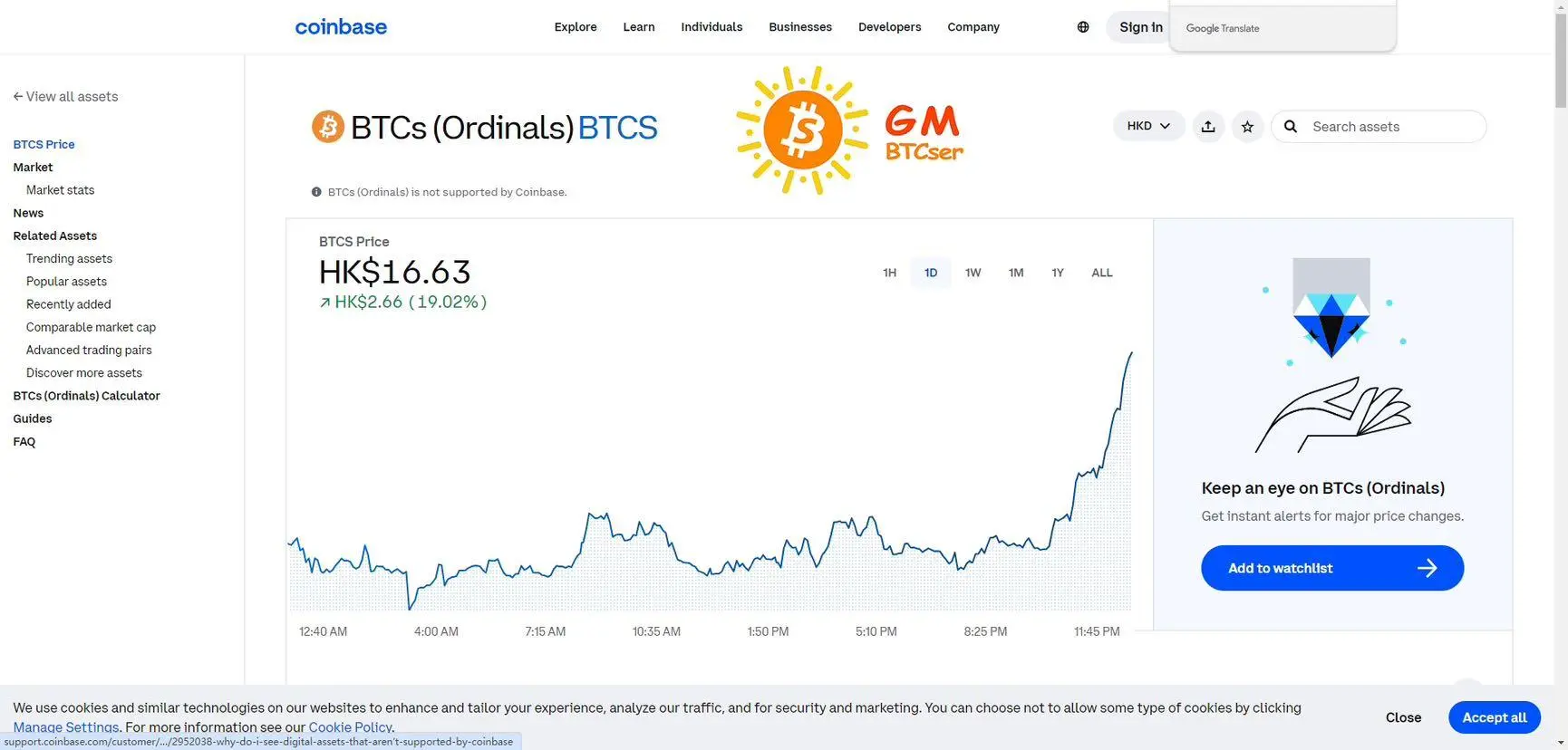This screenshot has width=1568, height=750.
Task: Click the globe language icon
Action: (1083, 27)
